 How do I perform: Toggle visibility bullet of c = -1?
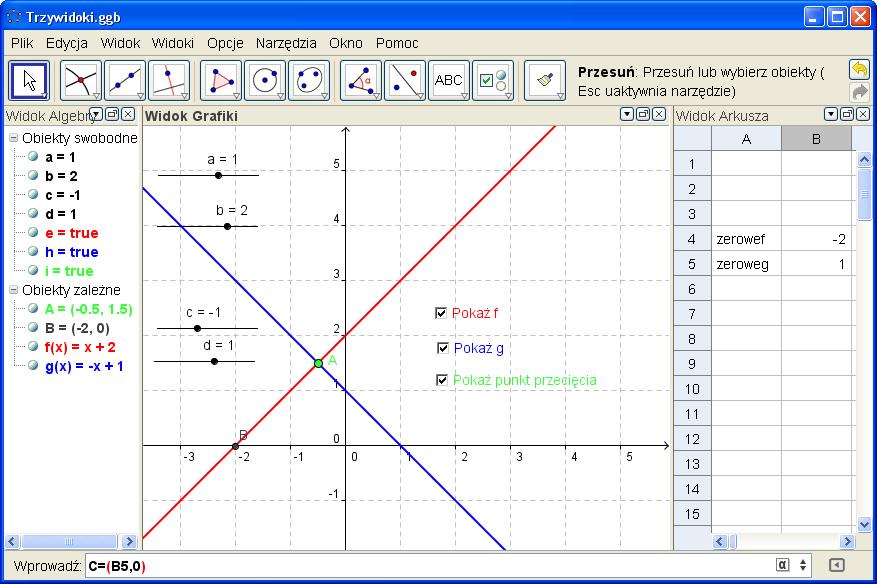33,195
